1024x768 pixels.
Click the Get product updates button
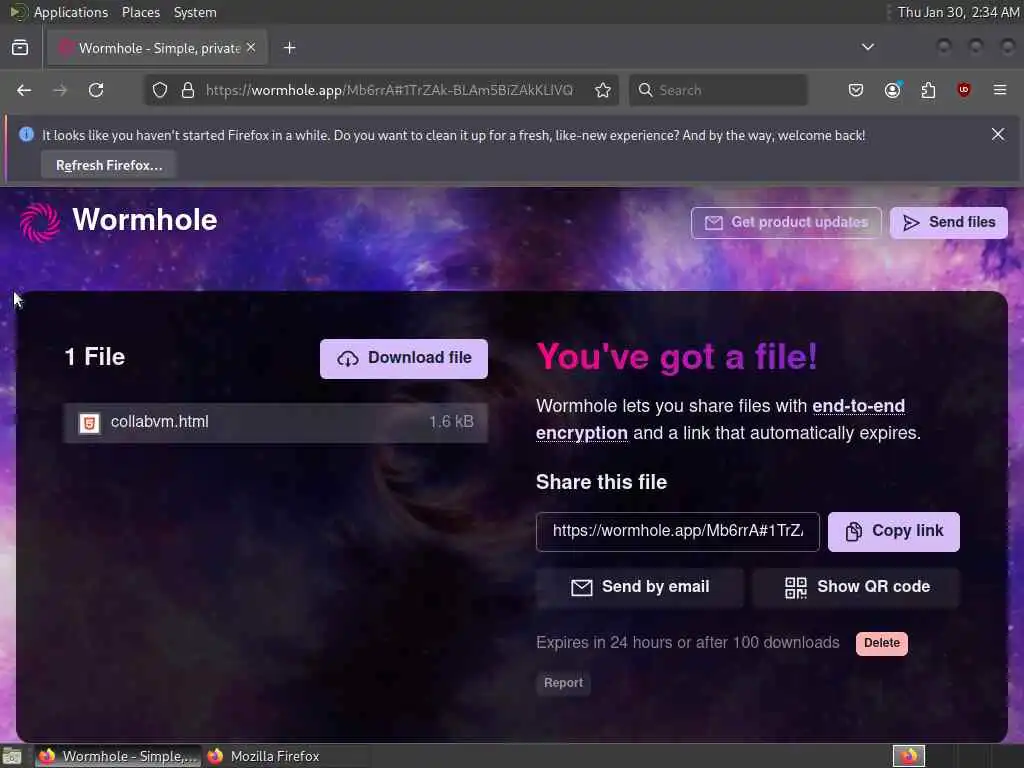(786, 223)
